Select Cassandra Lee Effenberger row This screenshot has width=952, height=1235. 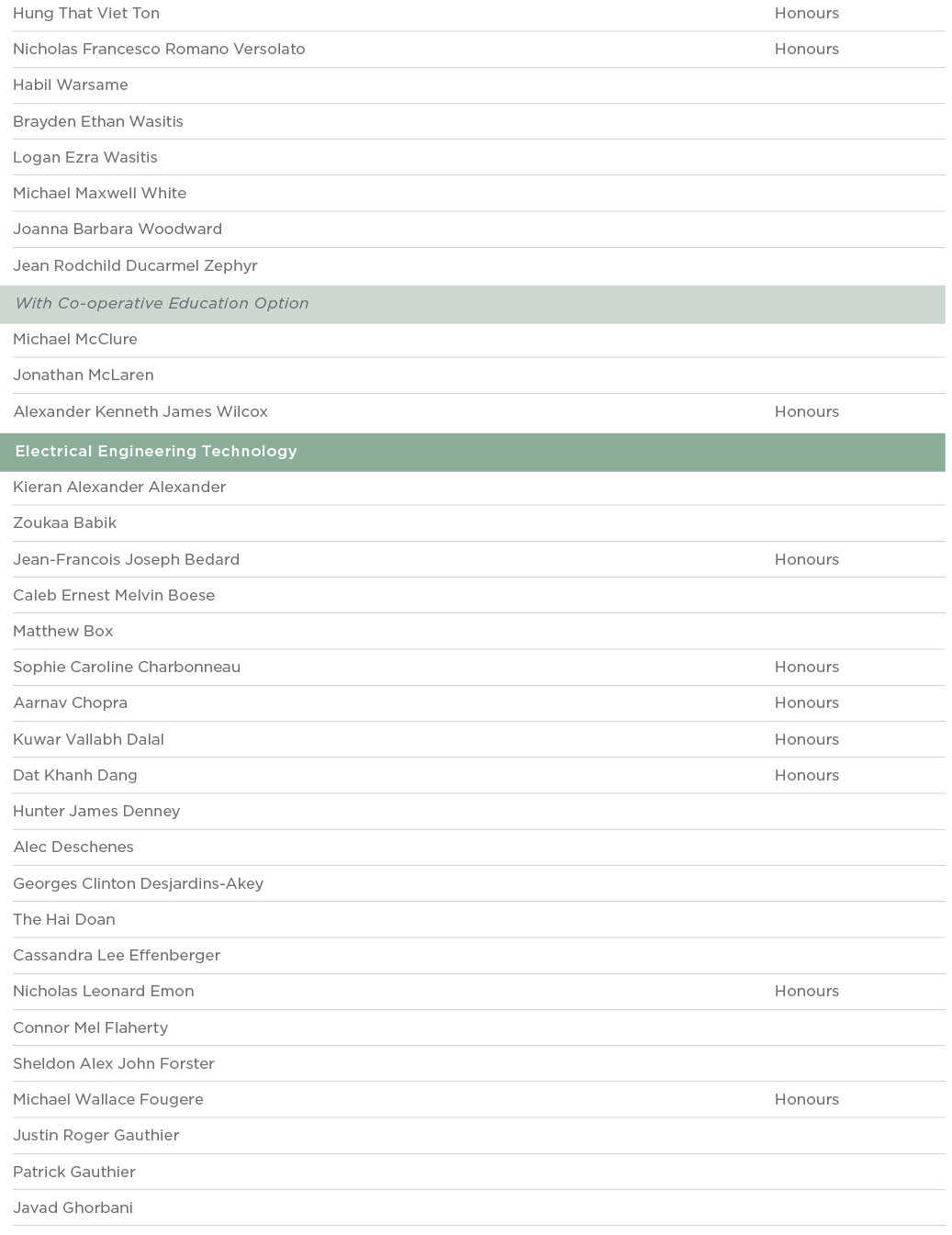coord(117,955)
